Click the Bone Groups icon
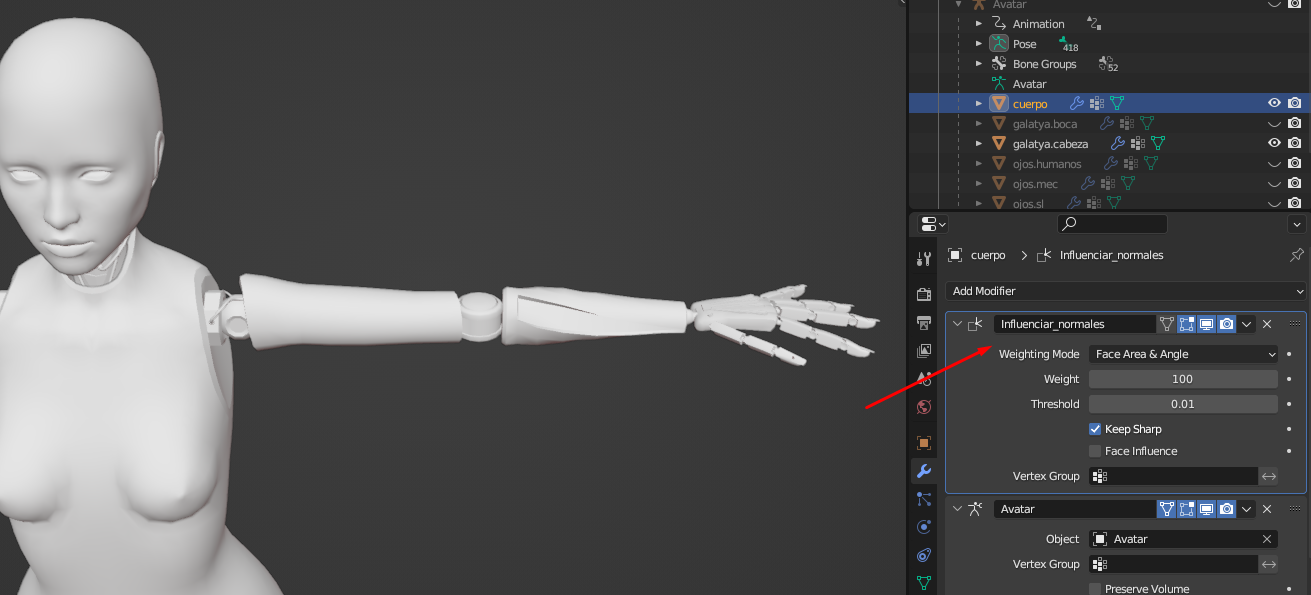The width and height of the screenshot is (1311, 595). click(x=998, y=63)
